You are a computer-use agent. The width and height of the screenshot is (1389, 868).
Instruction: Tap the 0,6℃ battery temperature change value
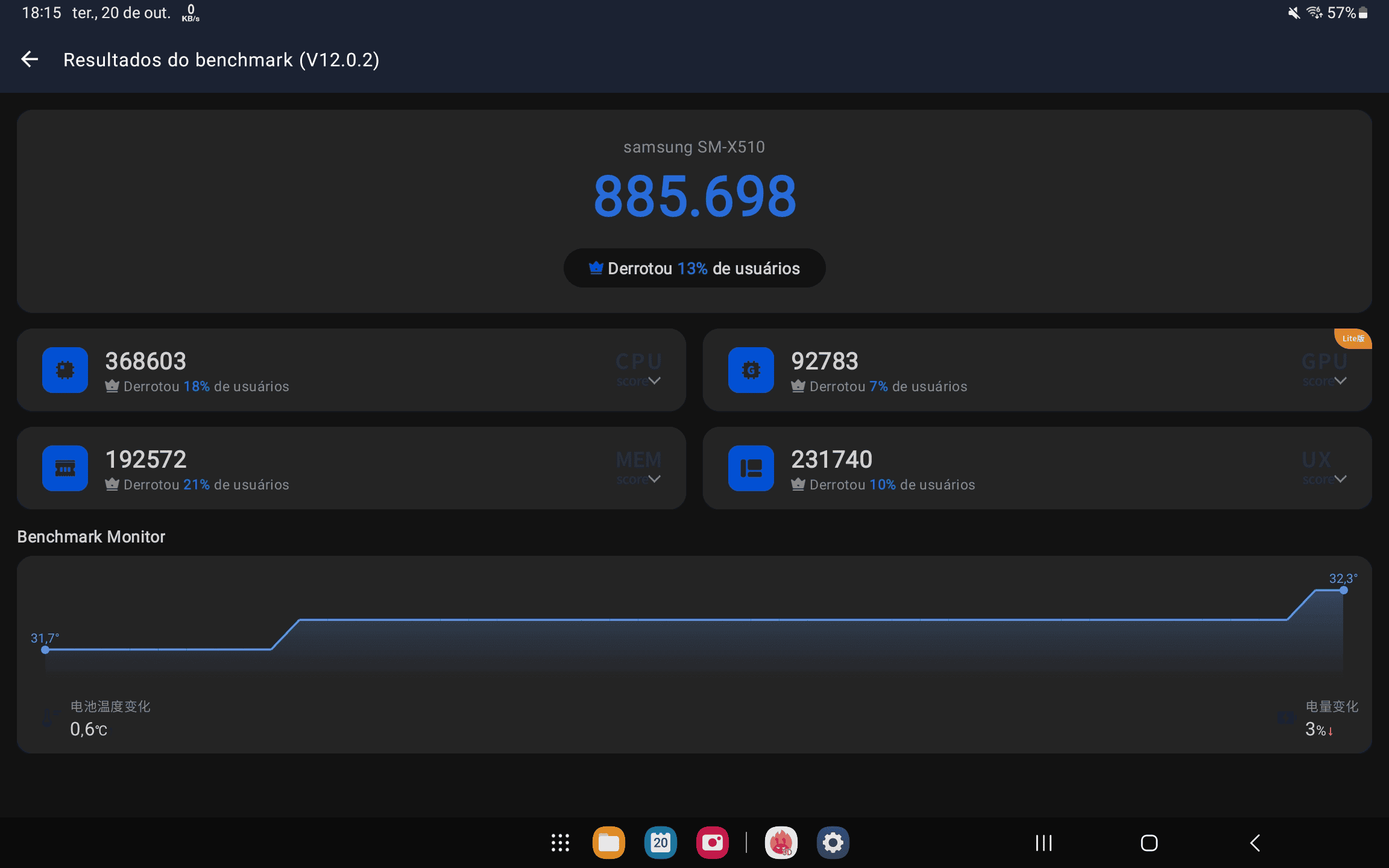(x=89, y=729)
